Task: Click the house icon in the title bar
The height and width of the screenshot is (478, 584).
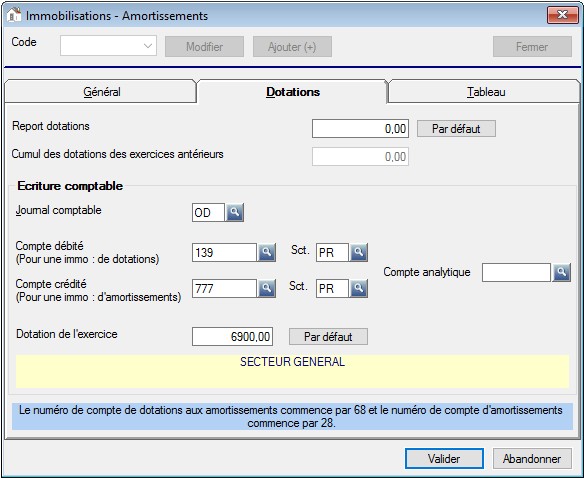Action: tap(14, 15)
